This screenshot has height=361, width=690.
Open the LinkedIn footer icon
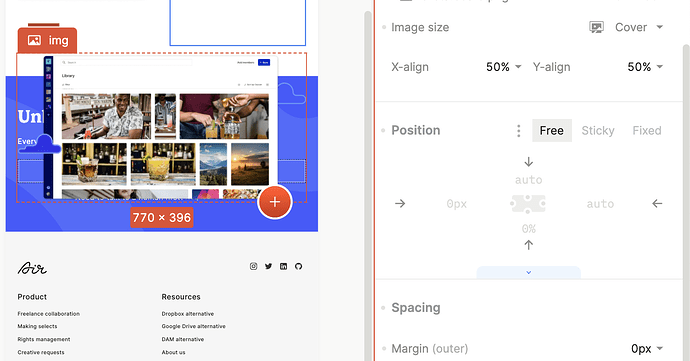283,266
